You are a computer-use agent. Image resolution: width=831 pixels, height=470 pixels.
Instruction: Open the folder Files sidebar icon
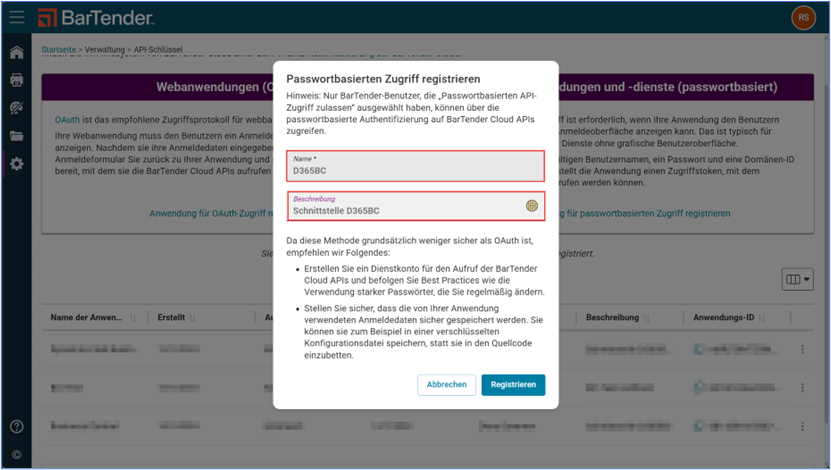pyautogui.click(x=16, y=136)
